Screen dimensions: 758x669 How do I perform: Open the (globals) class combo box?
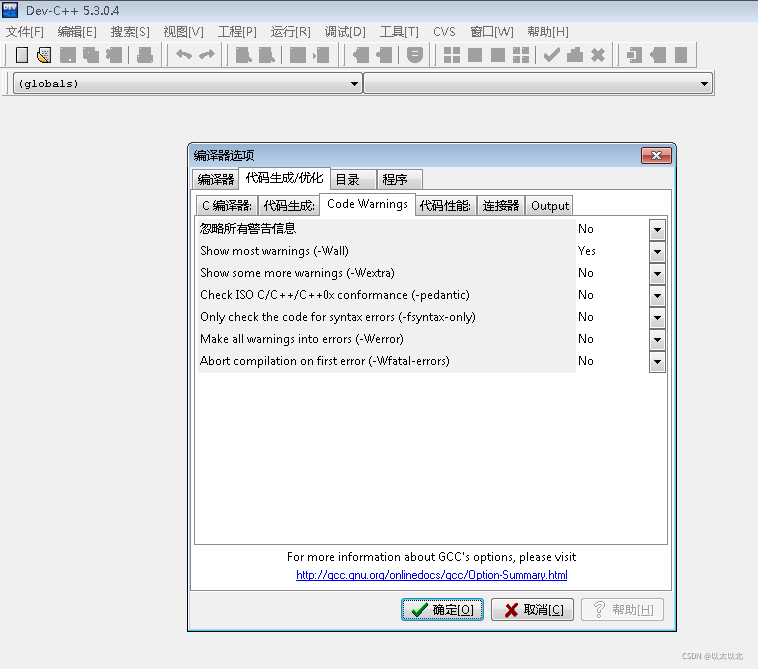pyautogui.click(x=187, y=84)
